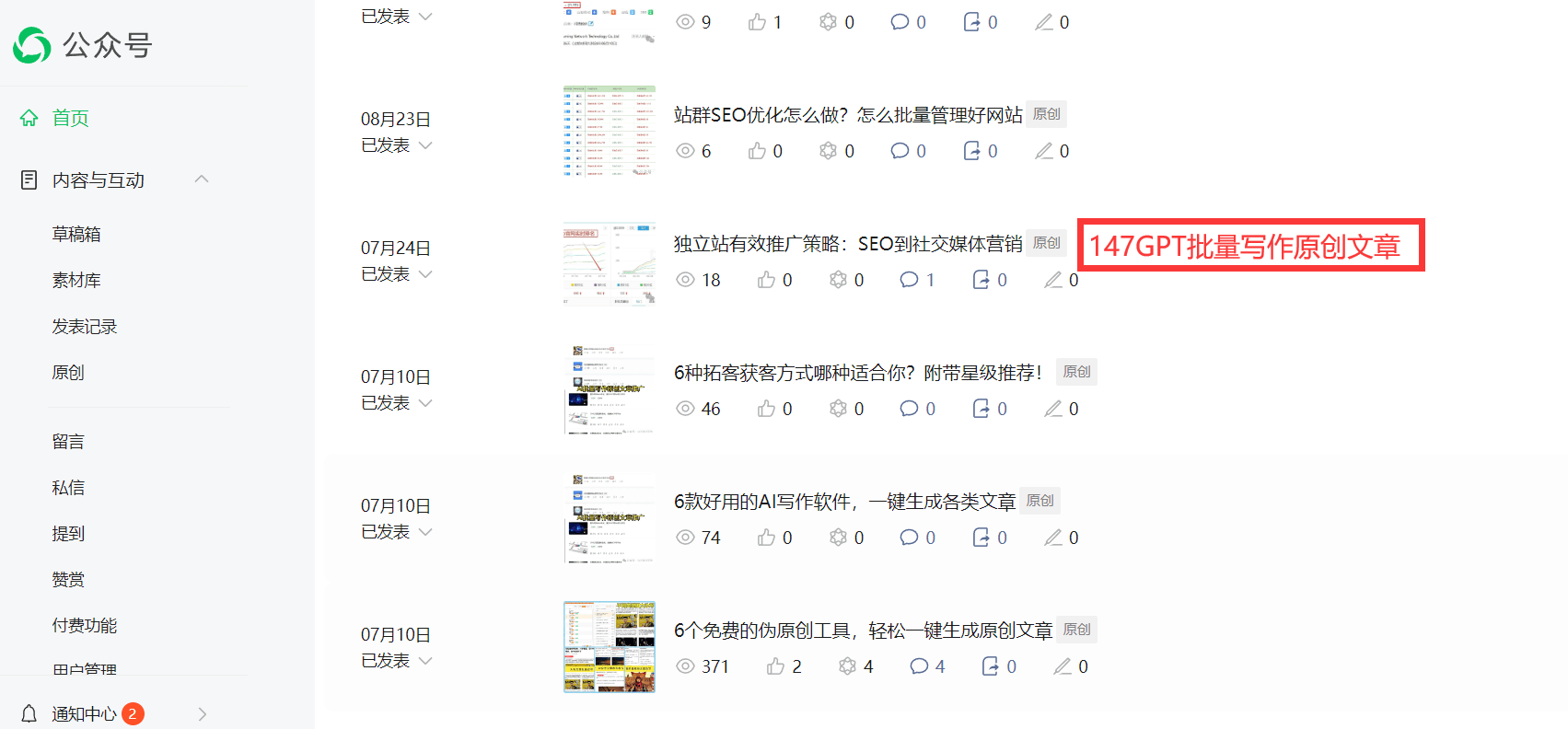
Task: Open 留言 comments page
Action: [x=68, y=442]
